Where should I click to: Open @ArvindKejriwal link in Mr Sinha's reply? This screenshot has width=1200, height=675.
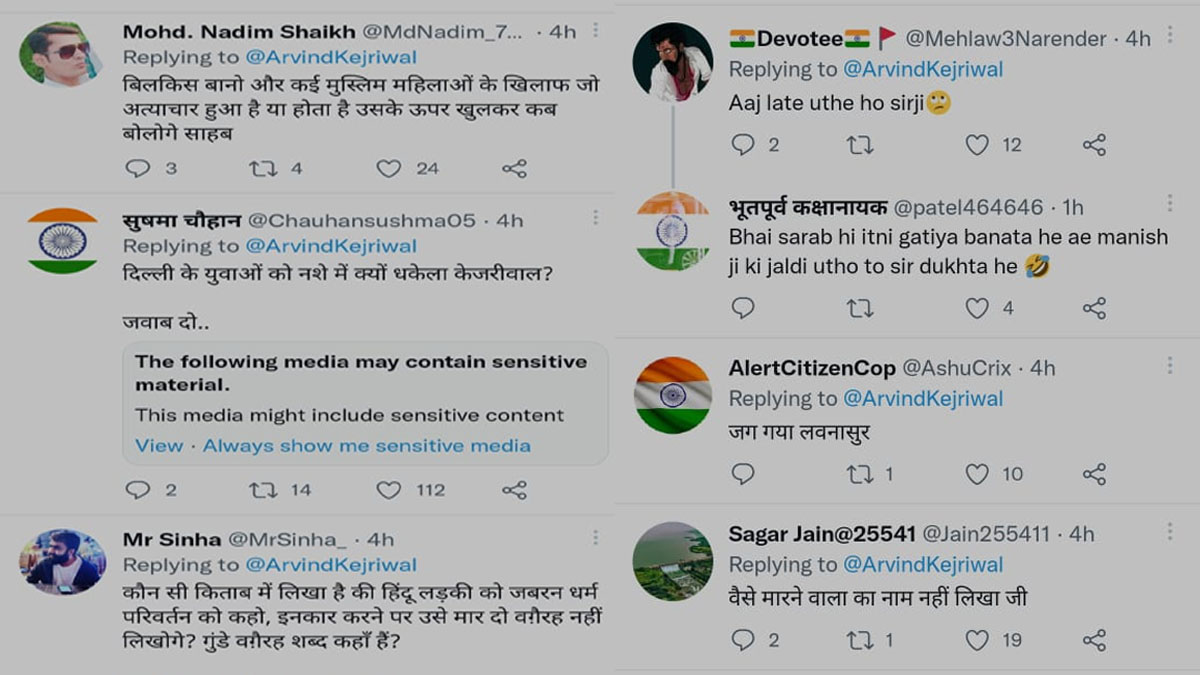[331, 565]
